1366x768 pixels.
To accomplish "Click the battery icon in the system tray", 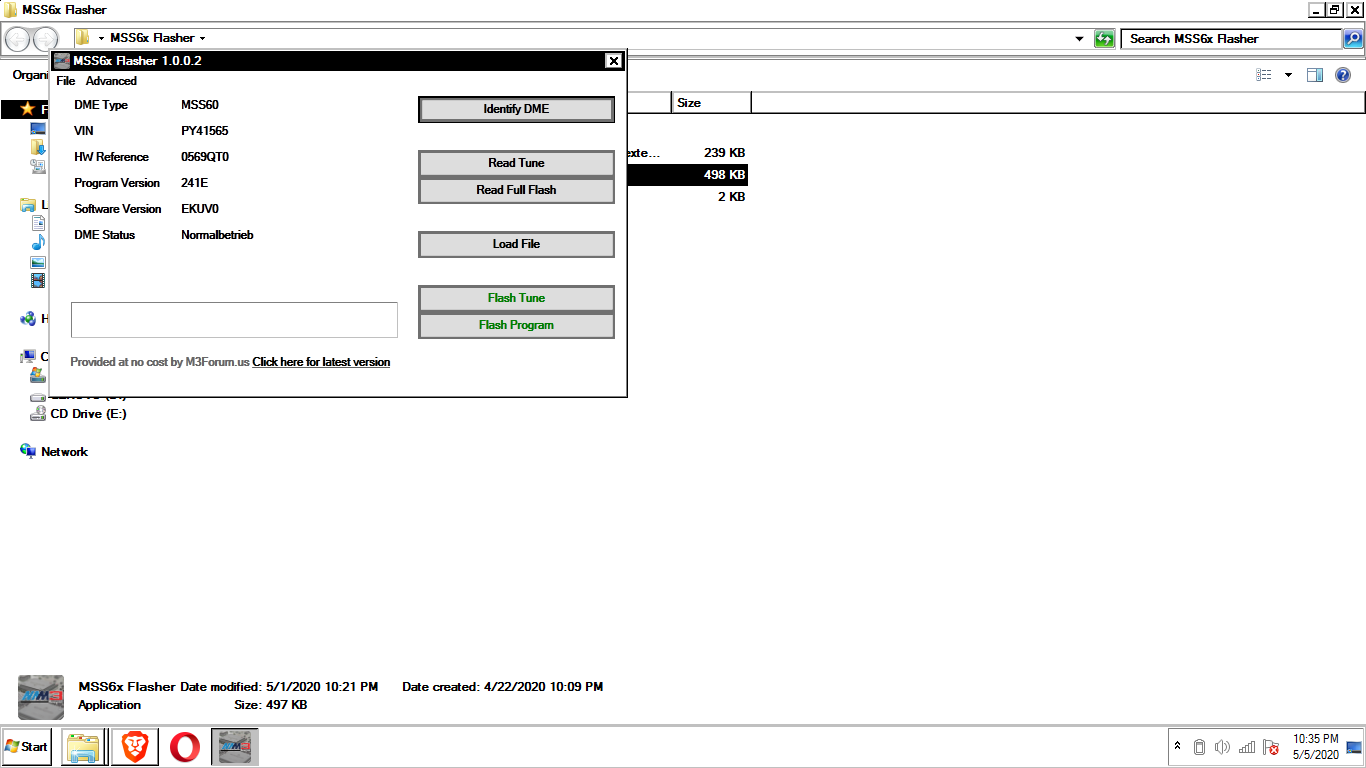I will 1197,747.
